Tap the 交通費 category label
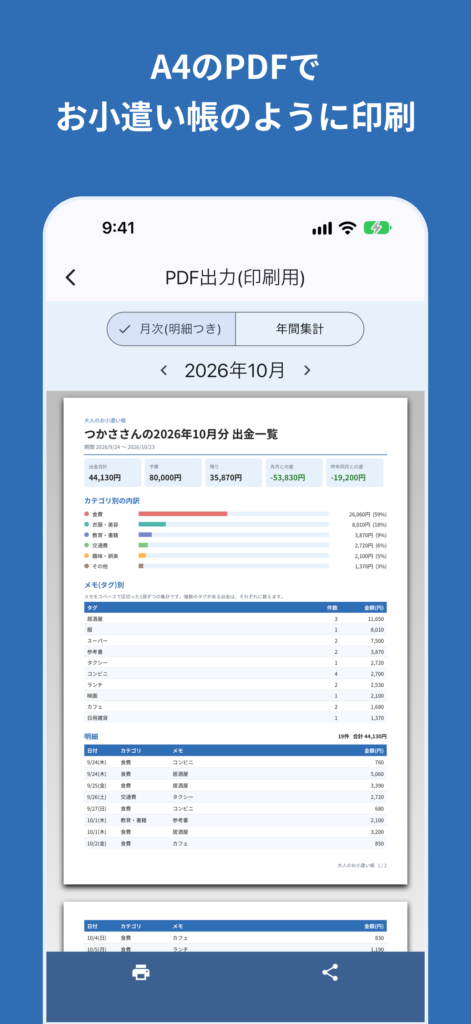Screen dimensions: 471x1024 (101, 545)
